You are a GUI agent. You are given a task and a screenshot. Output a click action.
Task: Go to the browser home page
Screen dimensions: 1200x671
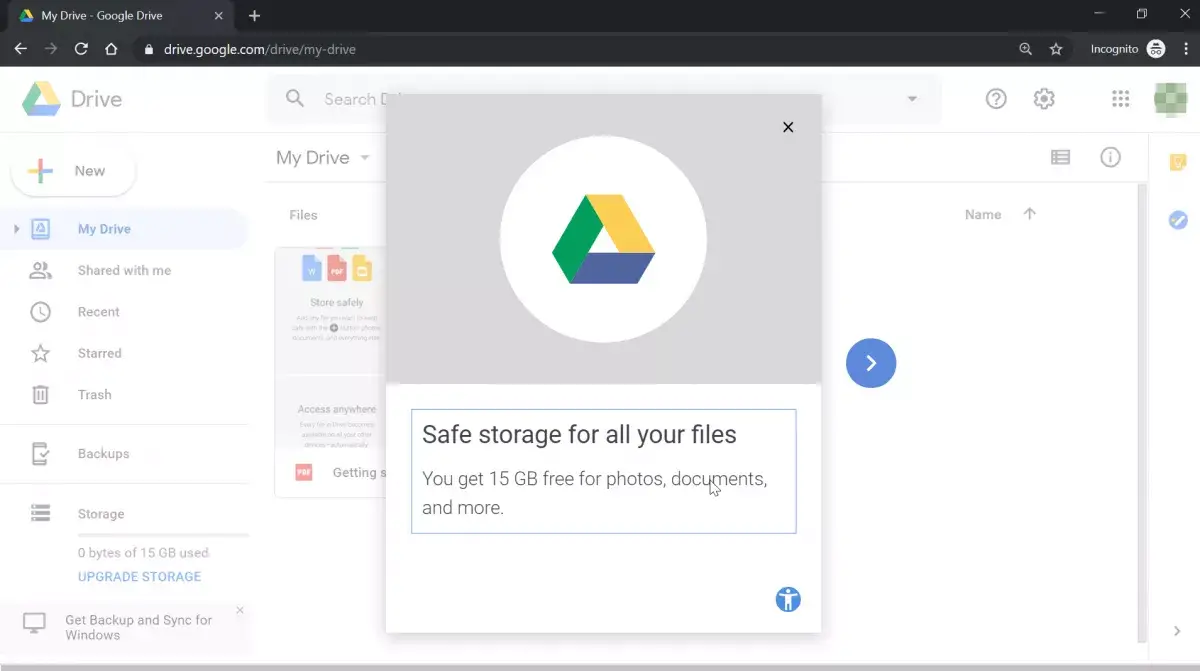(x=111, y=49)
